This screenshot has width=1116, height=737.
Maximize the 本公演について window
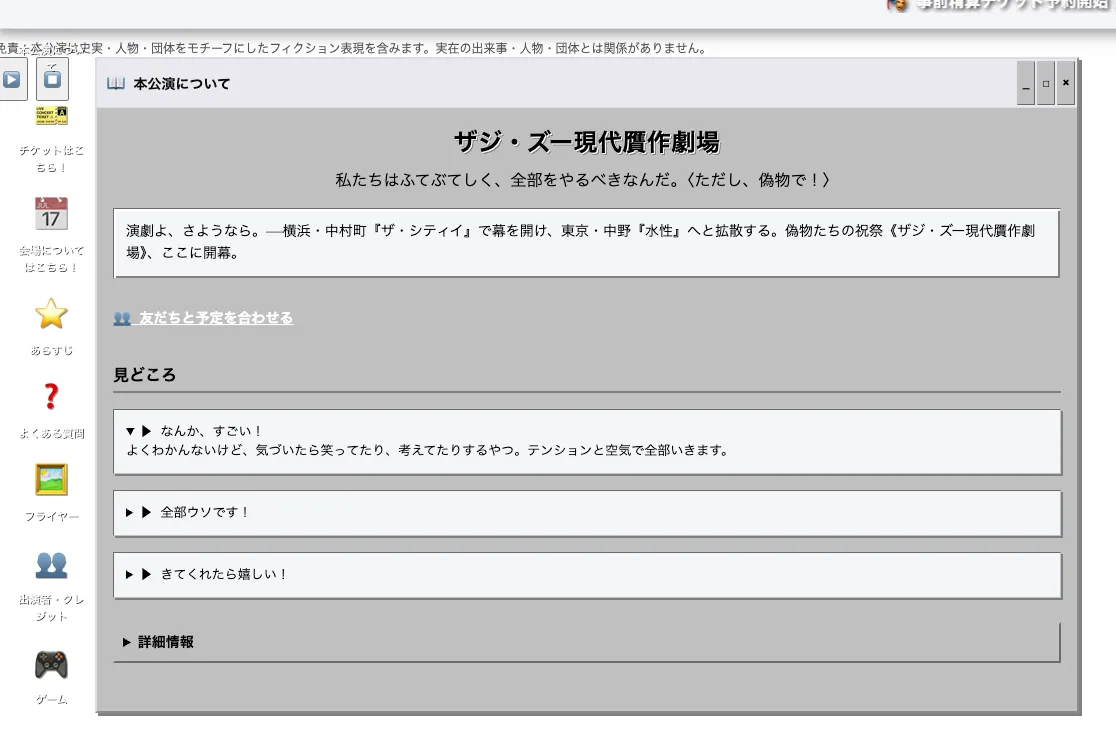(1046, 84)
